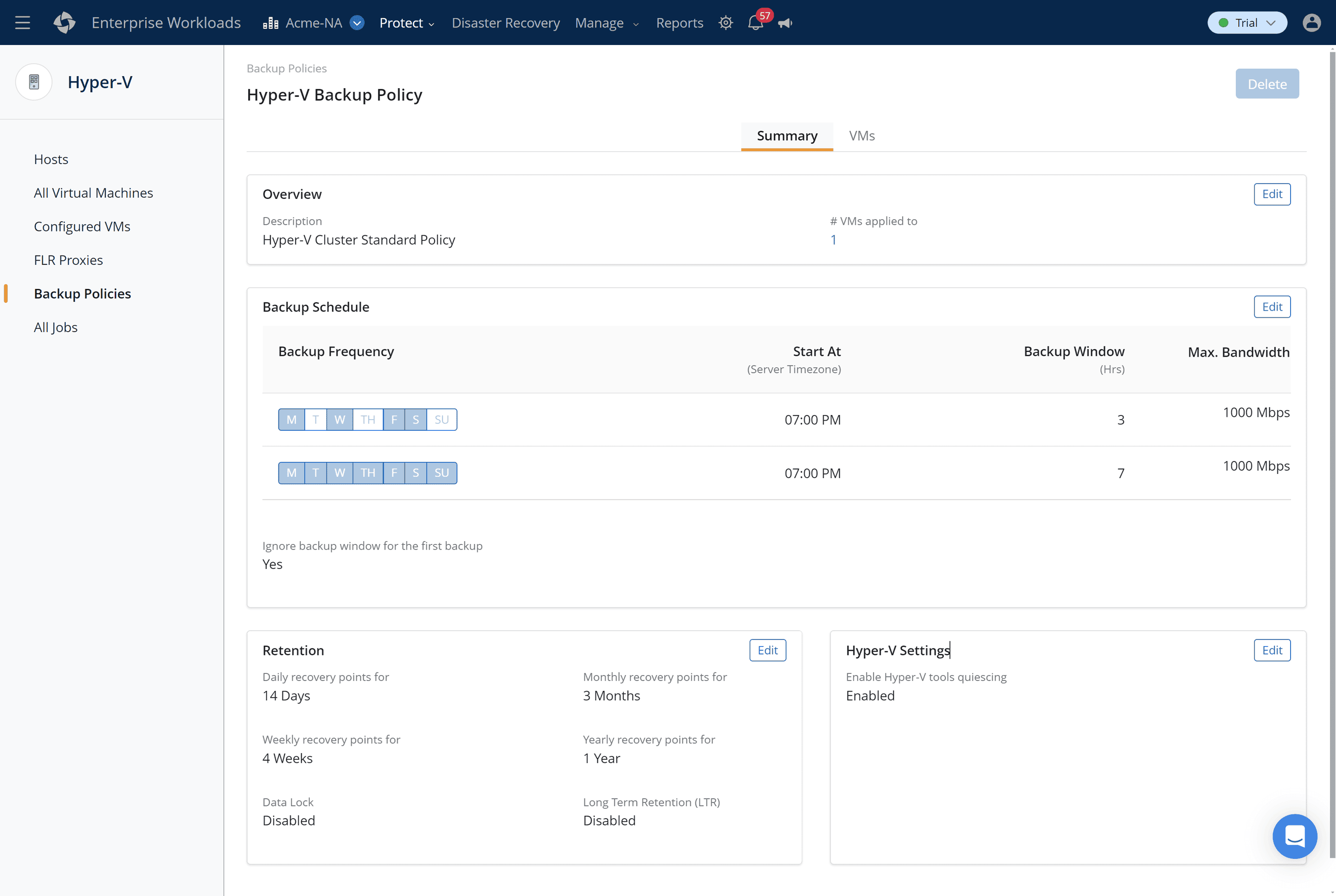
Task: Go to Disaster Recovery
Action: [x=506, y=23]
